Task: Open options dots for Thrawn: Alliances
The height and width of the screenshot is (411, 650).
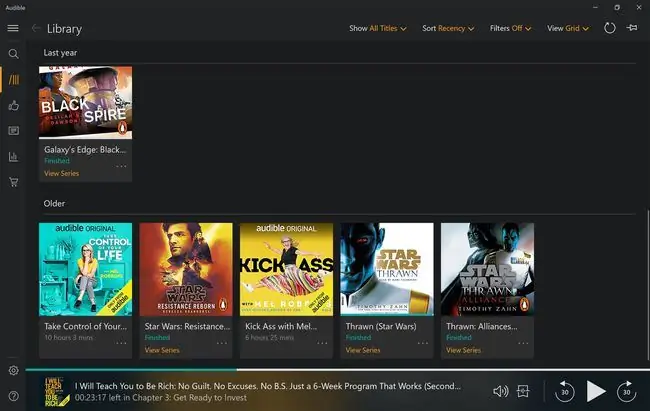Action: pyautogui.click(x=523, y=343)
